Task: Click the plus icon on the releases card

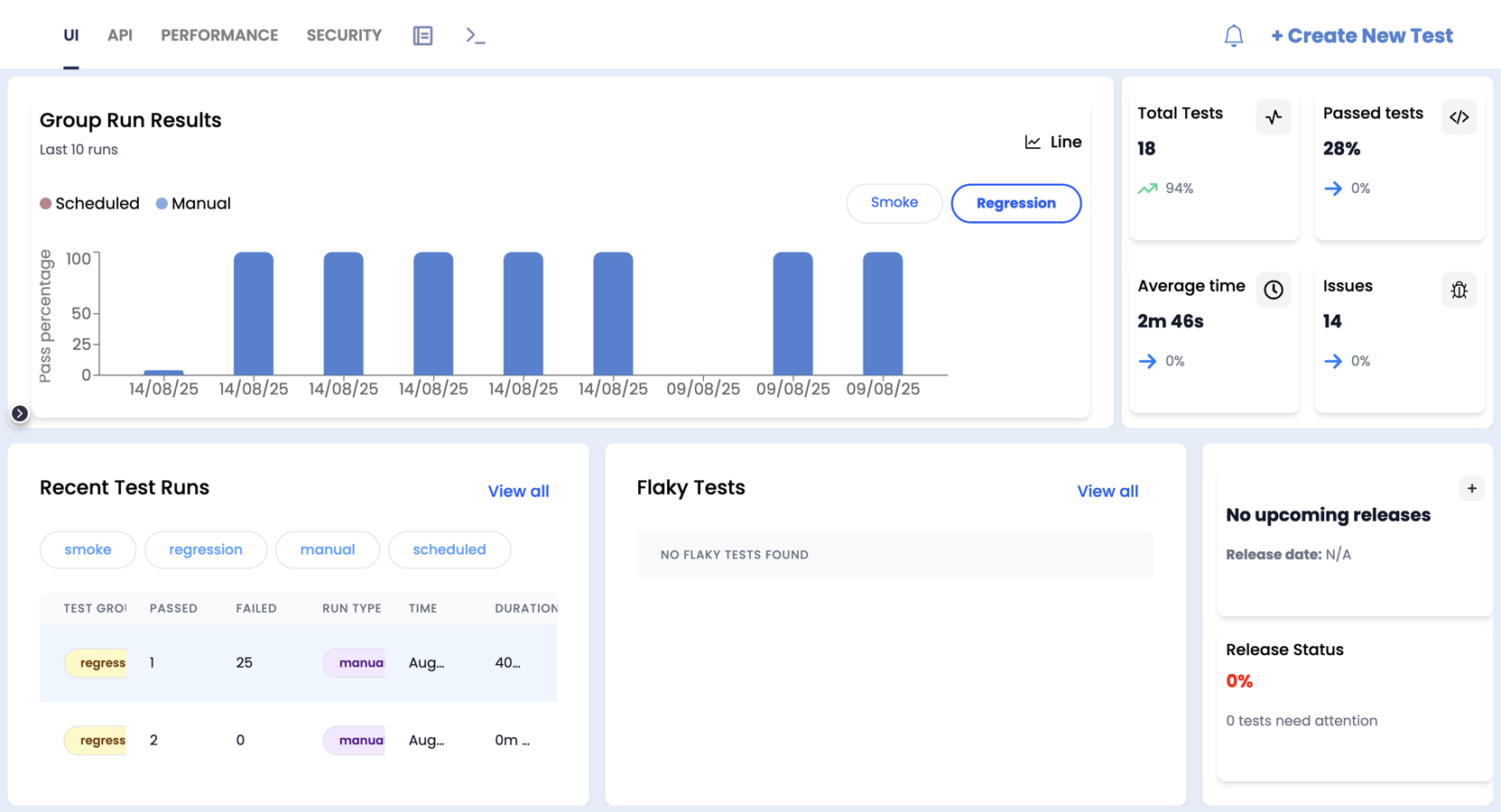Action: (1471, 488)
